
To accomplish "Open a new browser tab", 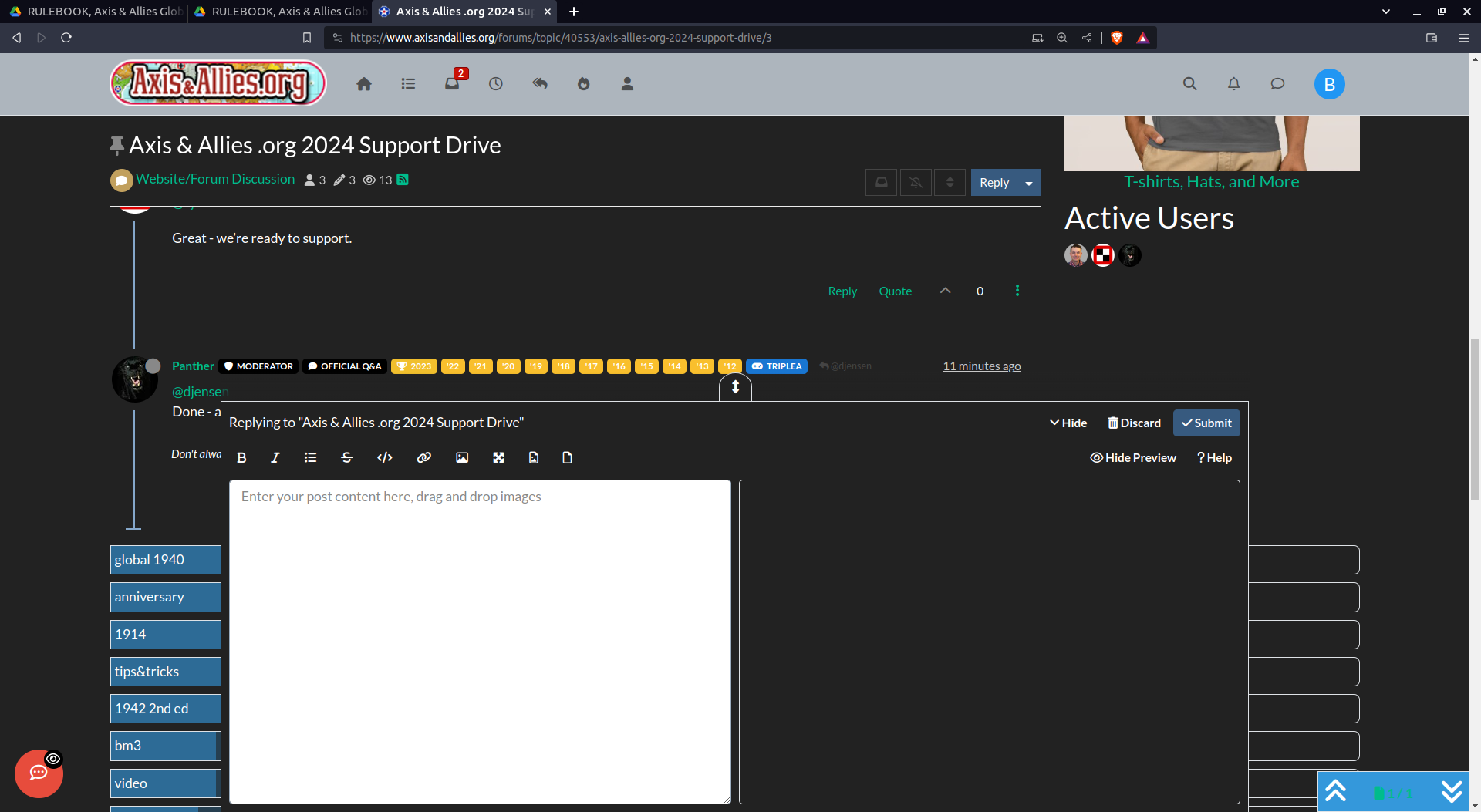I will pyautogui.click(x=574, y=12).
